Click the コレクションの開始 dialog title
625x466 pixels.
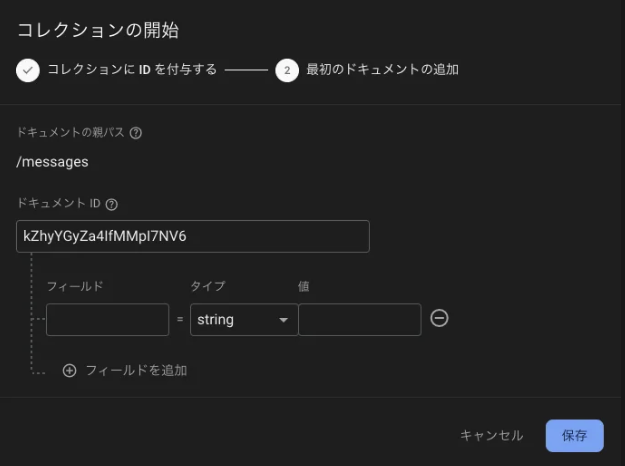(x=98, y=31)
